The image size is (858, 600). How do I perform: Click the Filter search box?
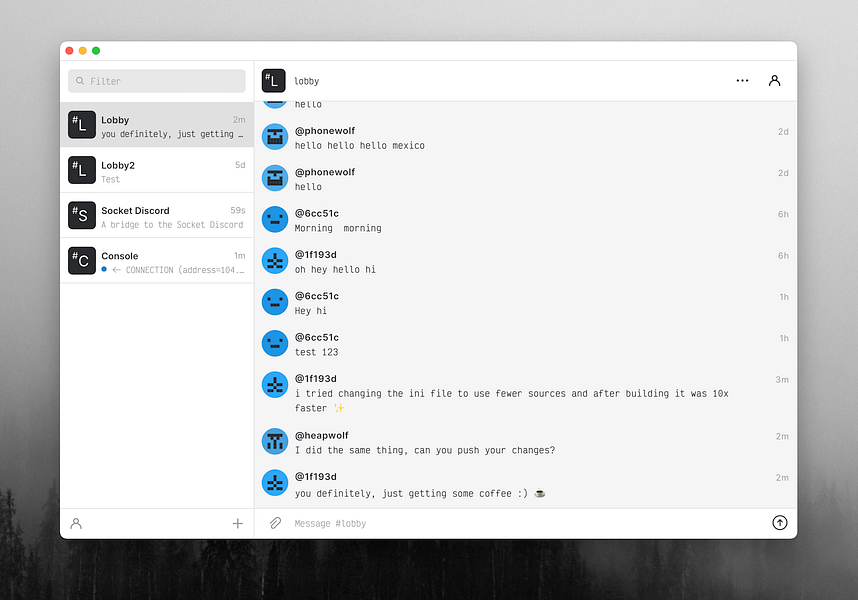pos(156,81)
